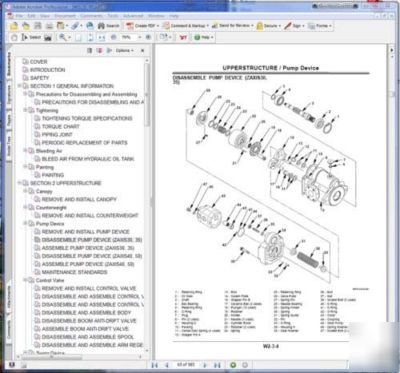Image resolution: width=400 pixels, height=373 pixels.
Task: Click the zoom out minus button
Action: (x=113, y=37)
